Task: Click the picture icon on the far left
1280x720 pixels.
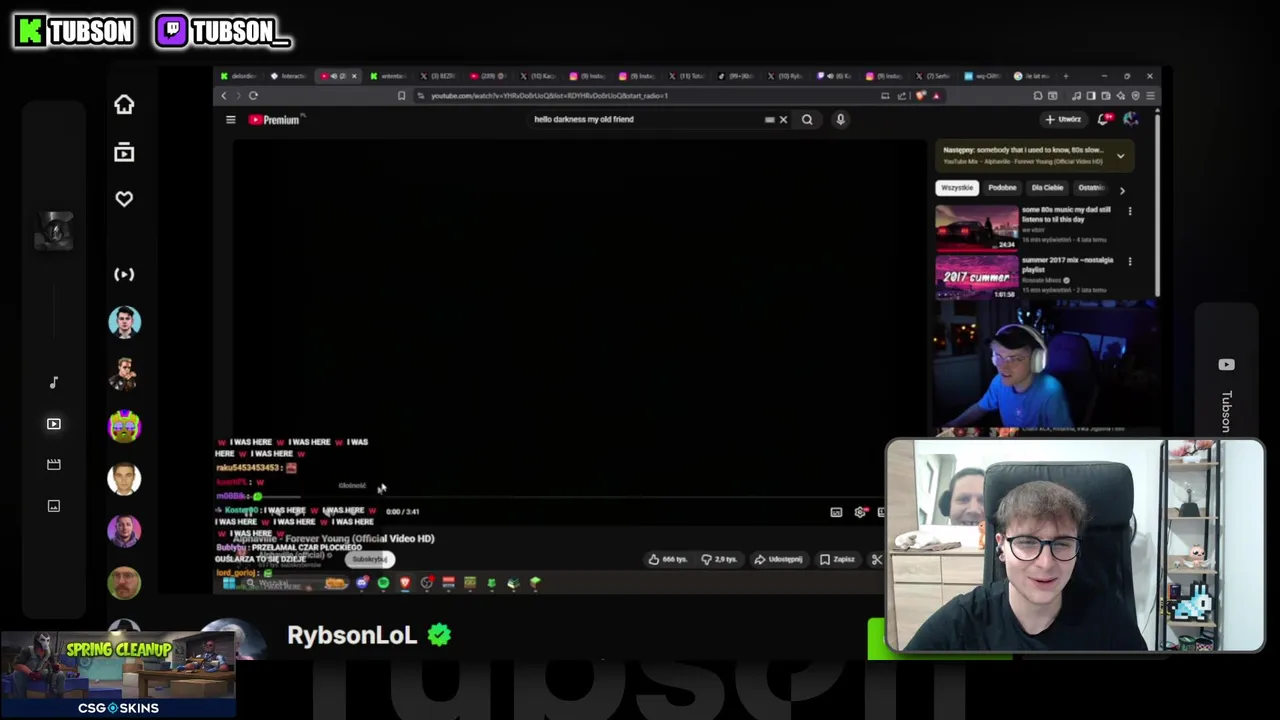Action: (54, 506)
